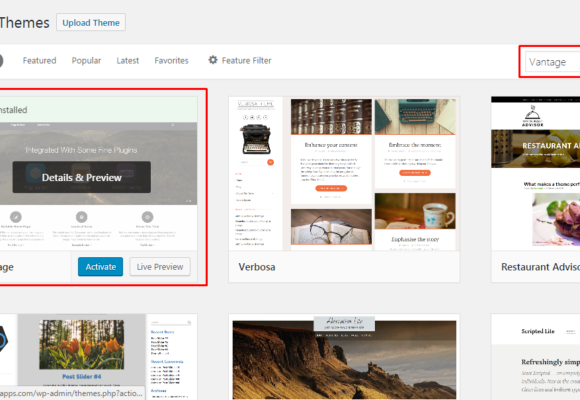Open Details & Preview overlay on Vantage
The height and width of the screenshot is (400, 580).
pos(81,177)
